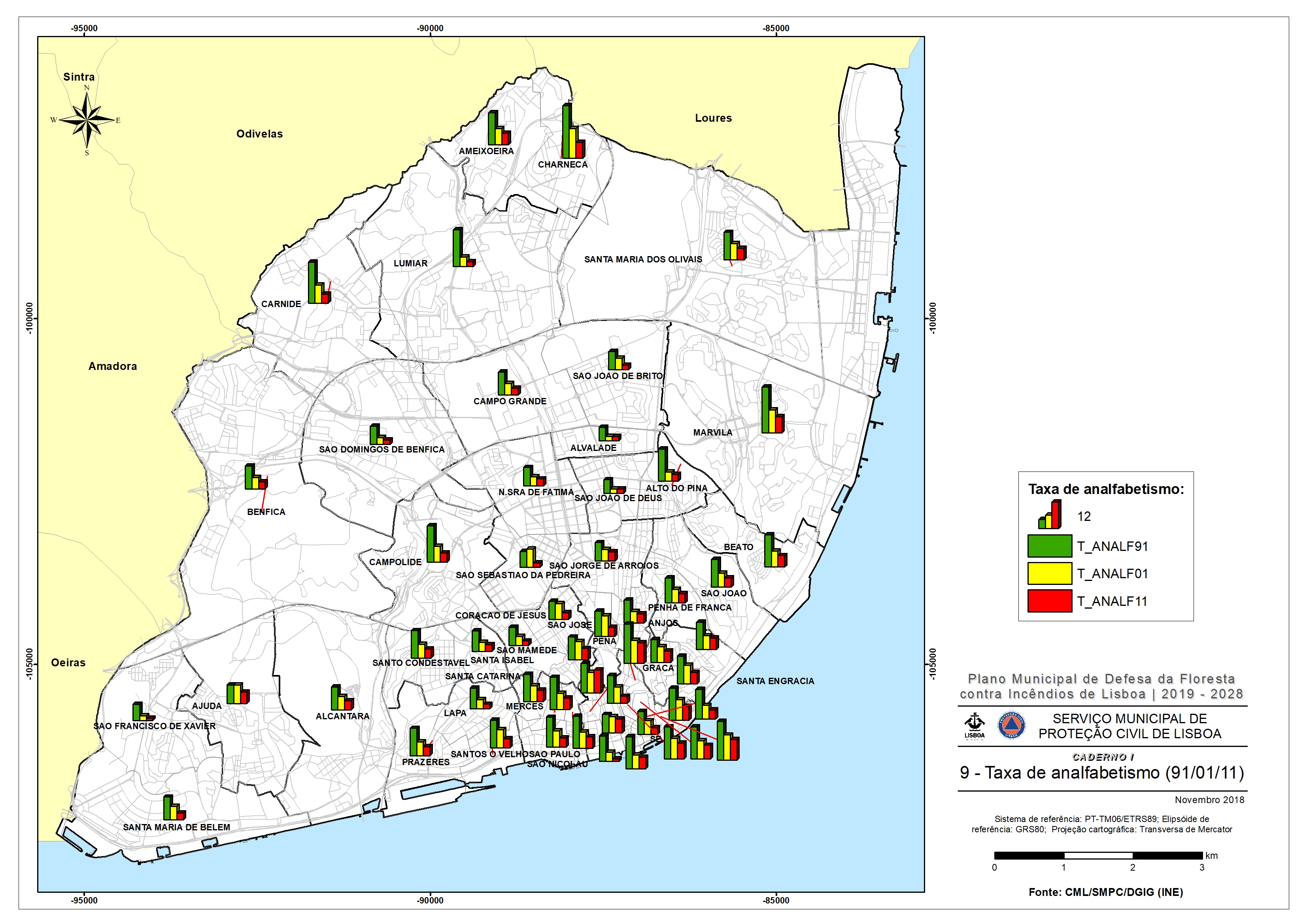
Task: Click the 'Novembro 2018' date text
Action: 1210,800
